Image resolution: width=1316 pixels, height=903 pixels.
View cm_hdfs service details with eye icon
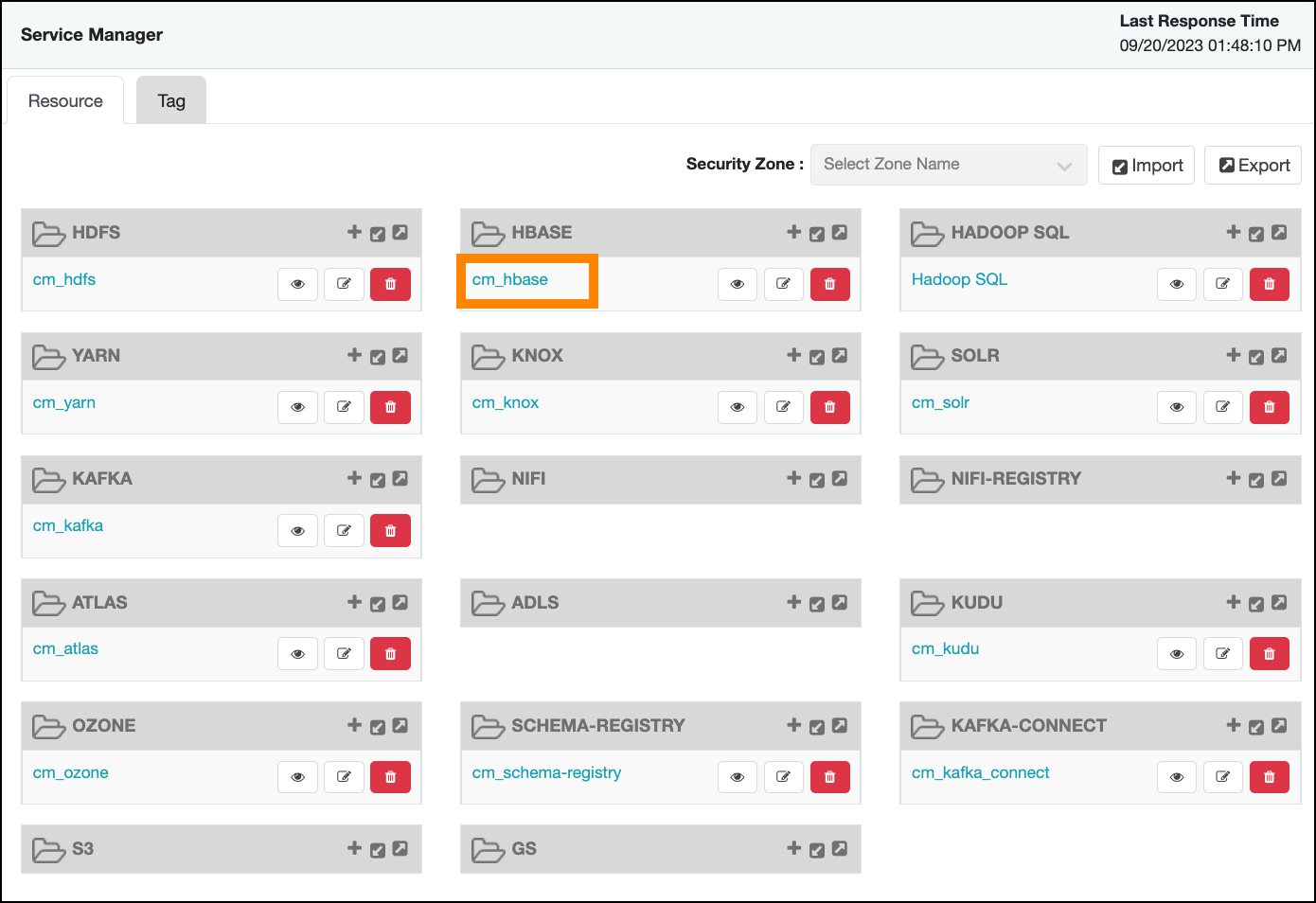[x=297, y=284]
